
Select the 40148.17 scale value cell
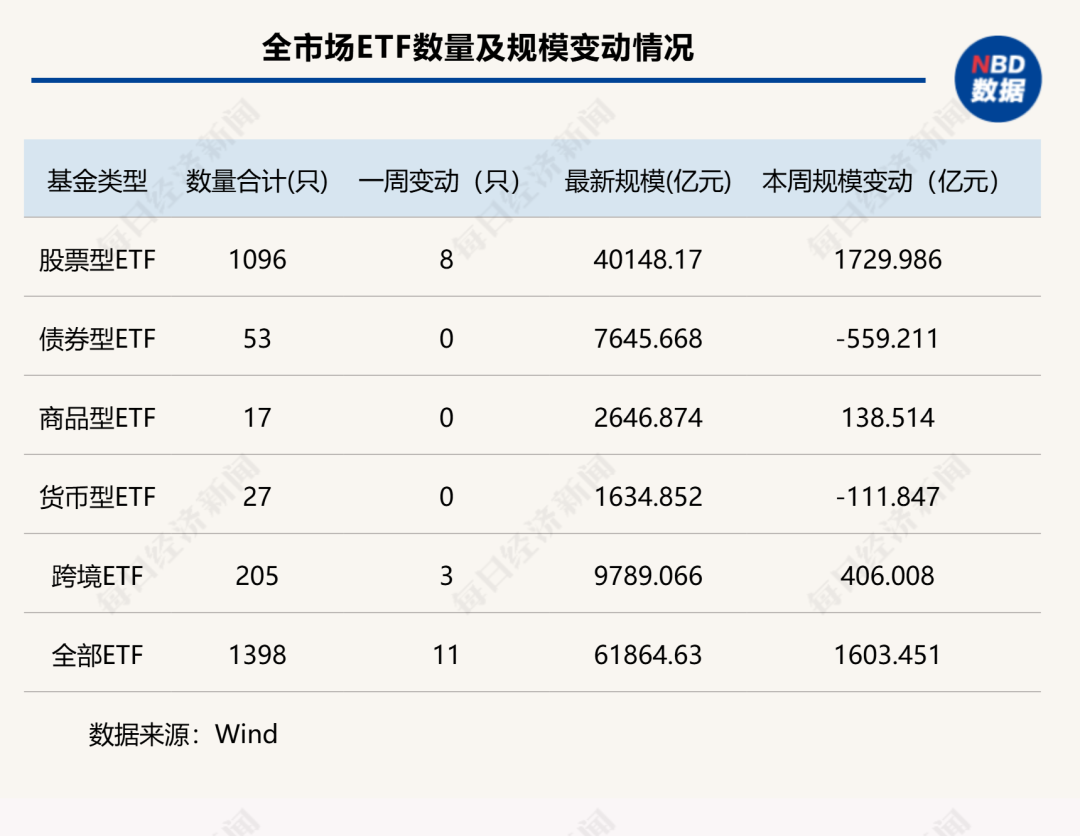[x=648, y=260]
